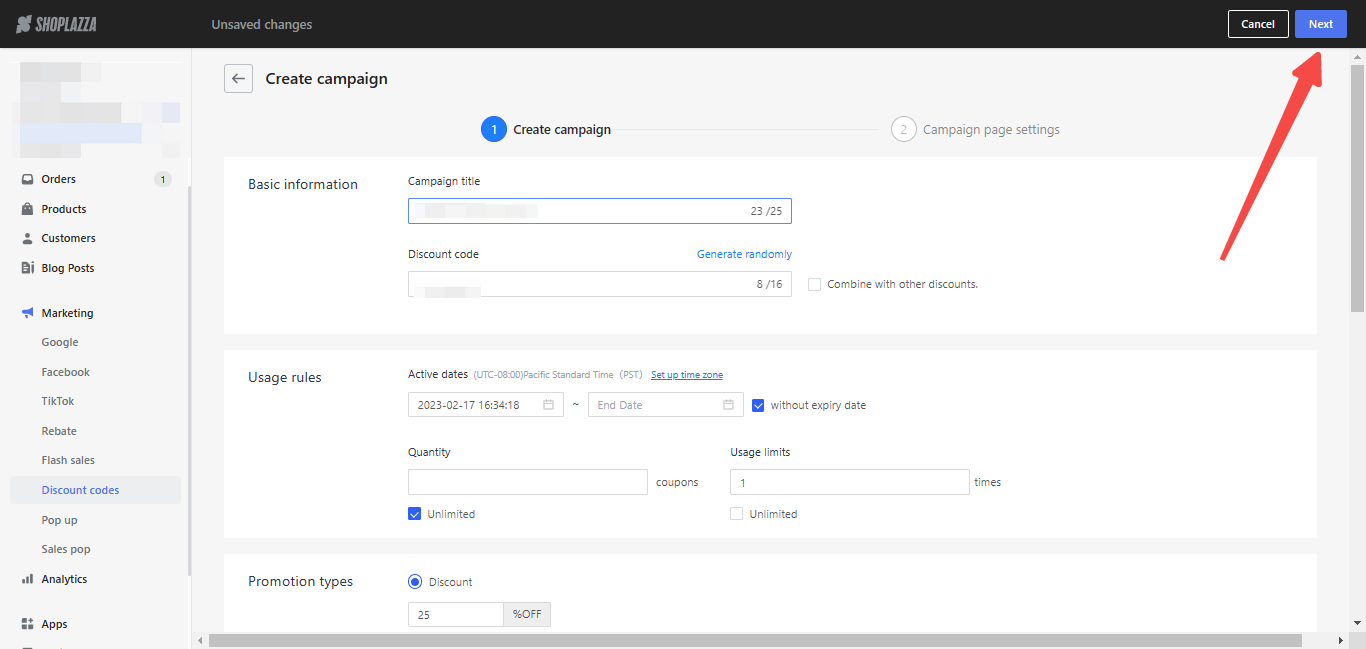Focus the Usage limits times input
This screenshot has width=1366, height=649.
pos(850,482)
